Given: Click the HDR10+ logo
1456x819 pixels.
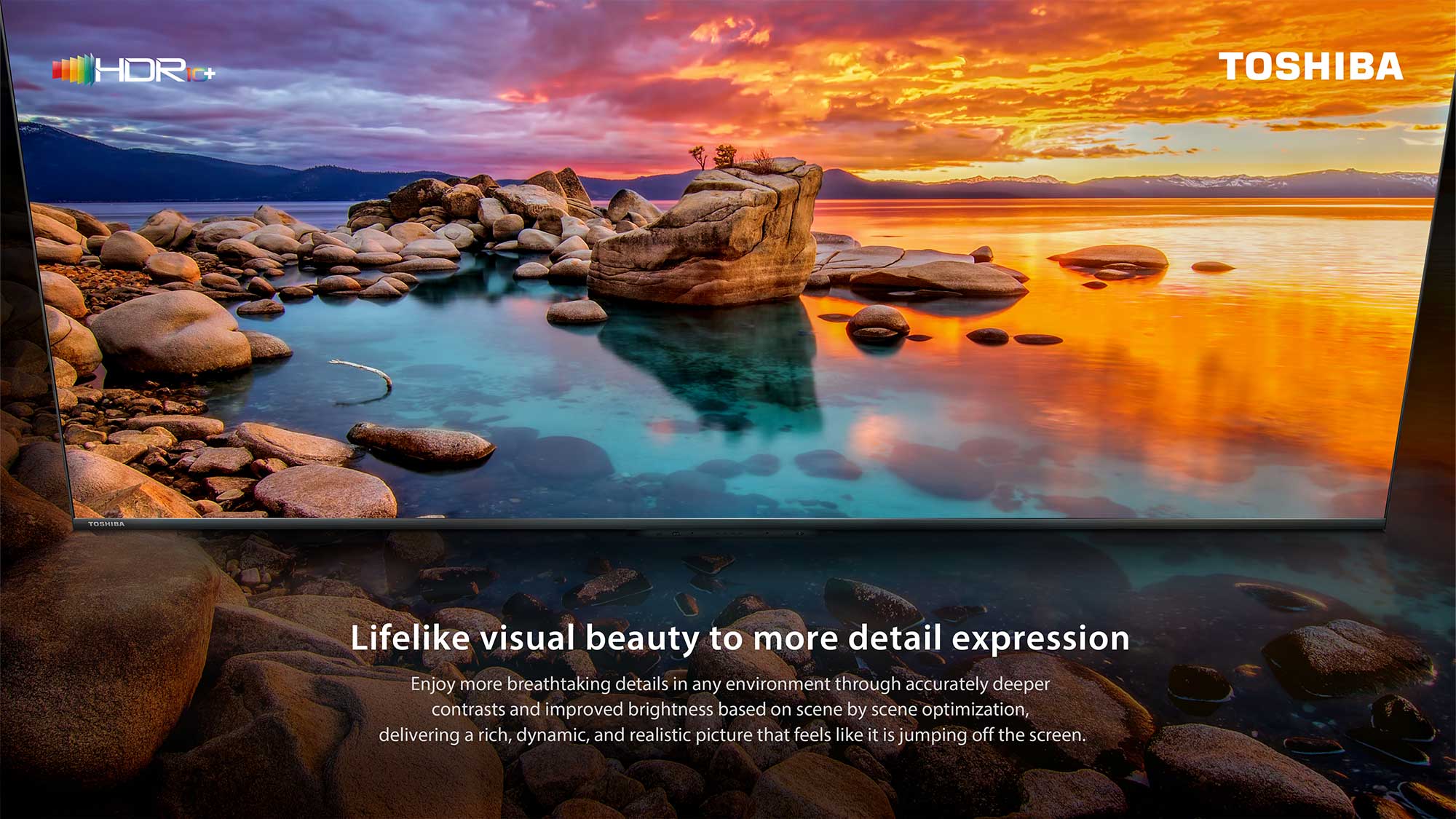Looking at the screenshot, I should [x=138, y=70].
